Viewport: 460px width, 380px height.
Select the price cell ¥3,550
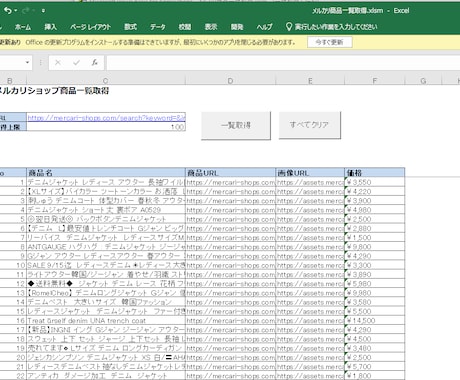(x=375, y=182)
